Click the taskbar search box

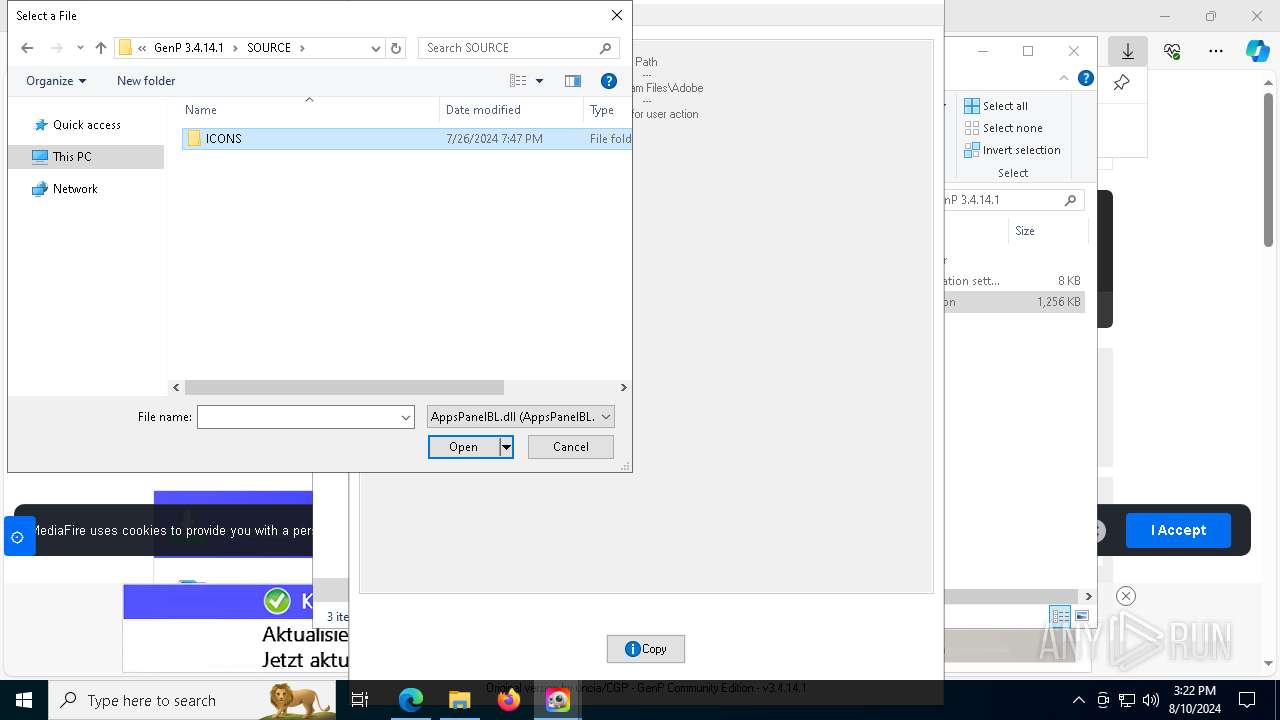[192, 700]
